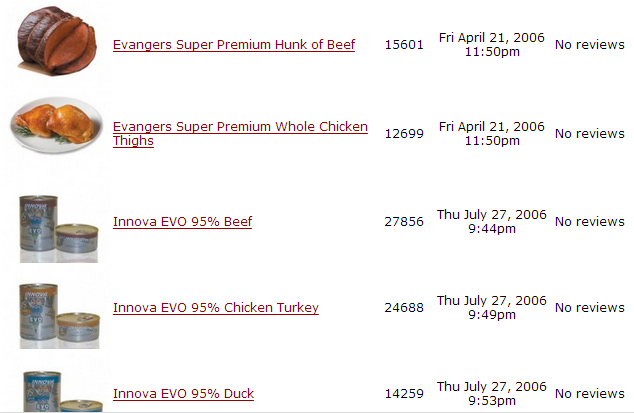Click the date Thu July 27, 2006 9:44pm
The height and width of the screenshot is (413, 634).
click(x=491, y=221)
